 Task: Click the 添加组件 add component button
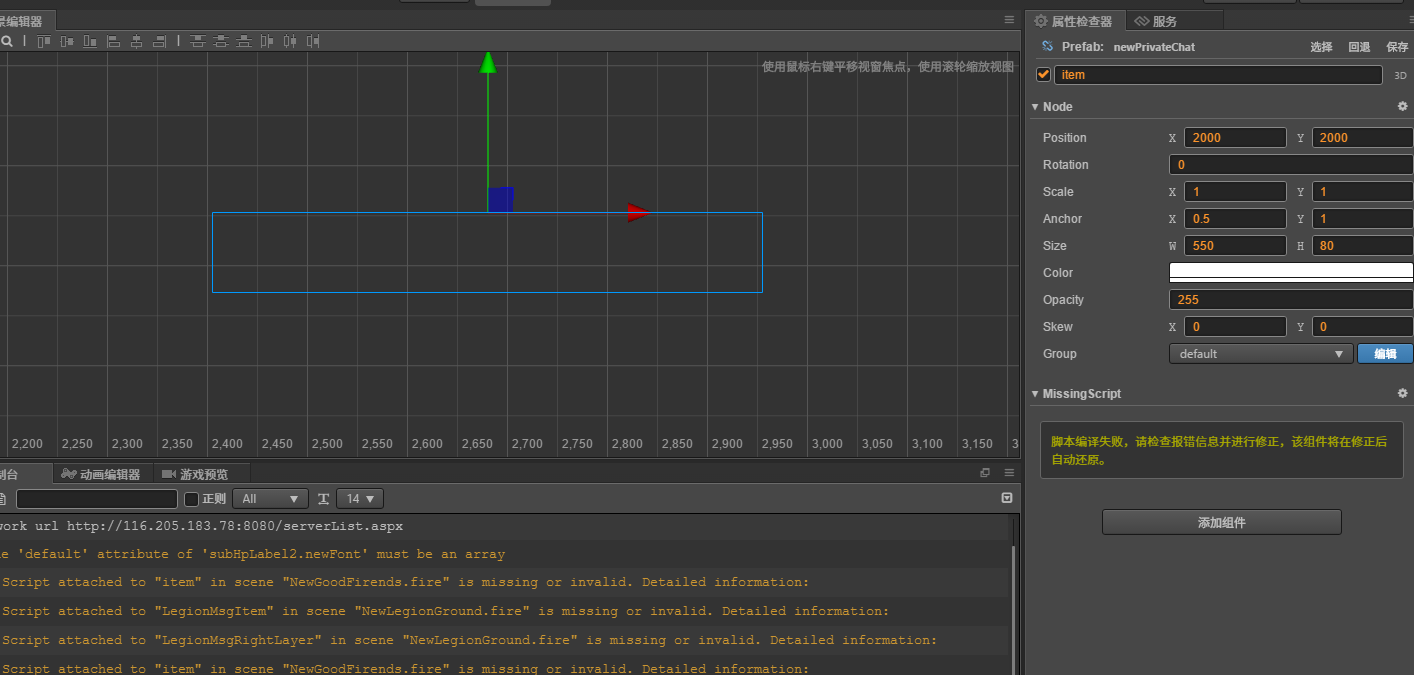click(1221, 522)
